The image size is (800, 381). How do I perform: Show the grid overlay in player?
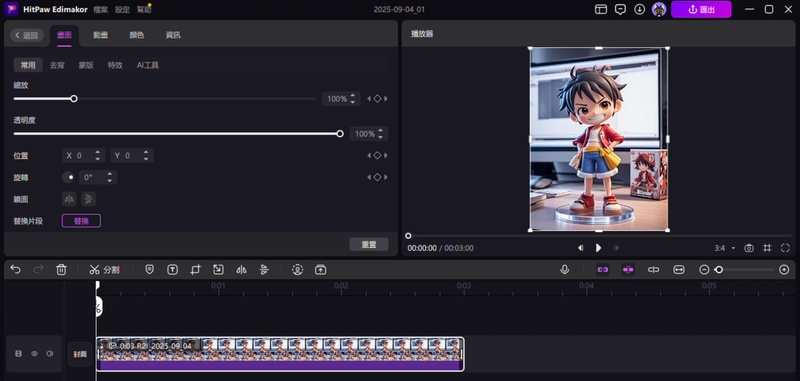pyautogui.click(x=767, y=248)
